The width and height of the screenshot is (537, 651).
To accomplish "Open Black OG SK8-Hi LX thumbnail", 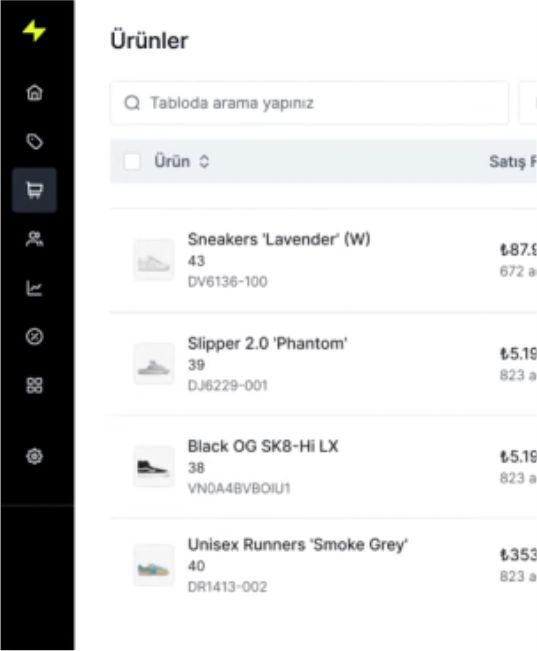I will click(154, 467).
